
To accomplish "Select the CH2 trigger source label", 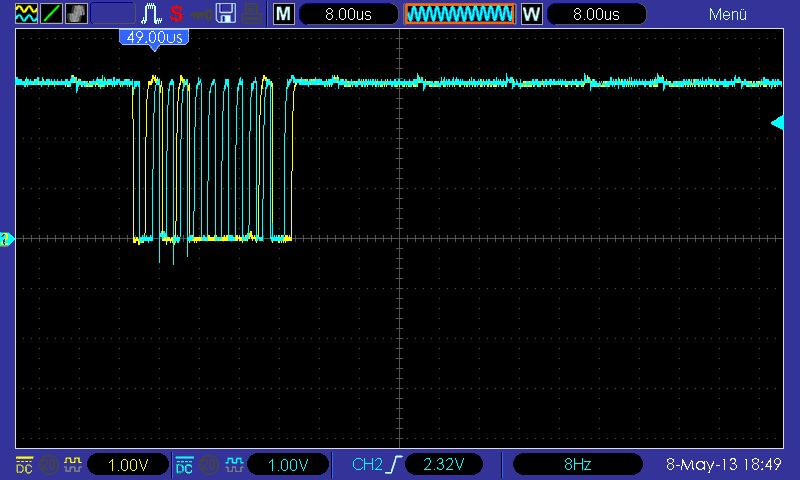I will (x=367, y=464).
